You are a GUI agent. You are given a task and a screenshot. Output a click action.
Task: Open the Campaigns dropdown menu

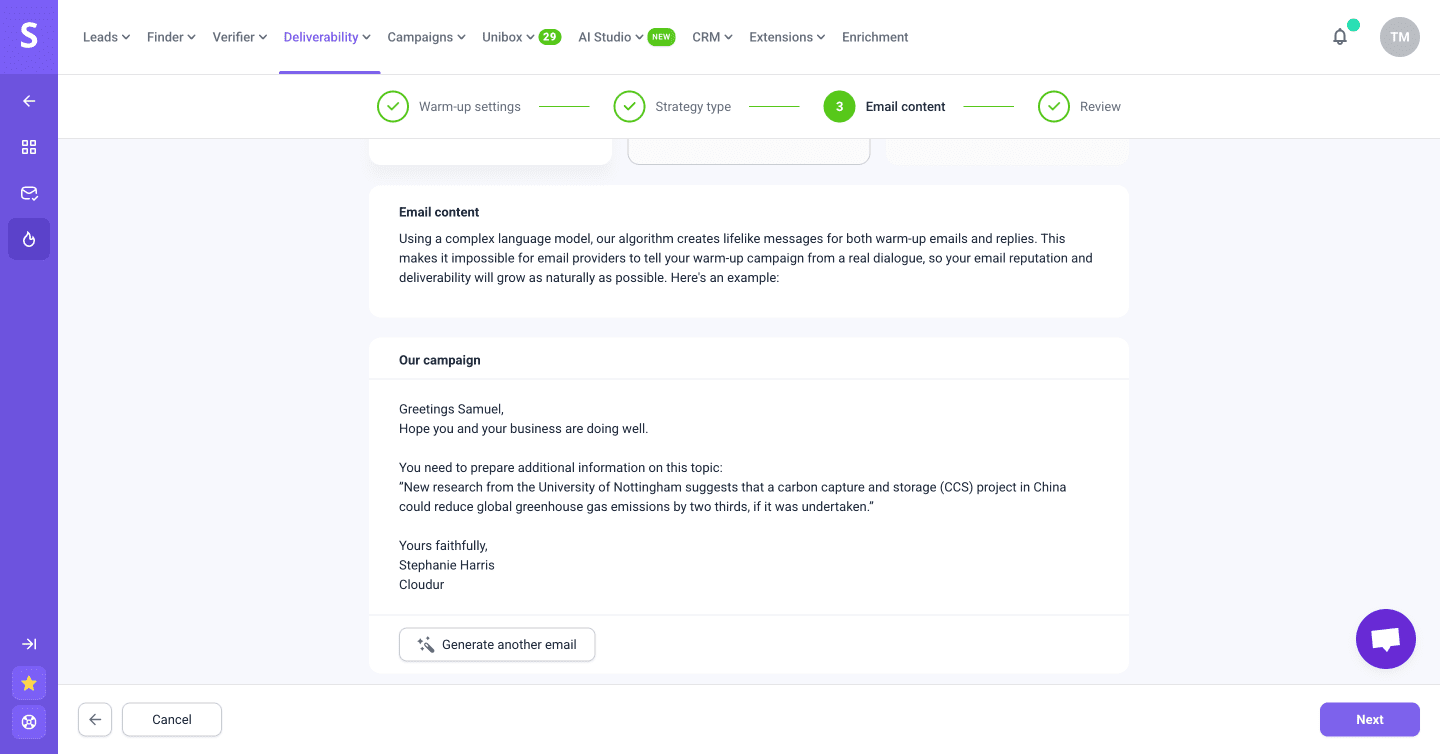pos(426,37)
